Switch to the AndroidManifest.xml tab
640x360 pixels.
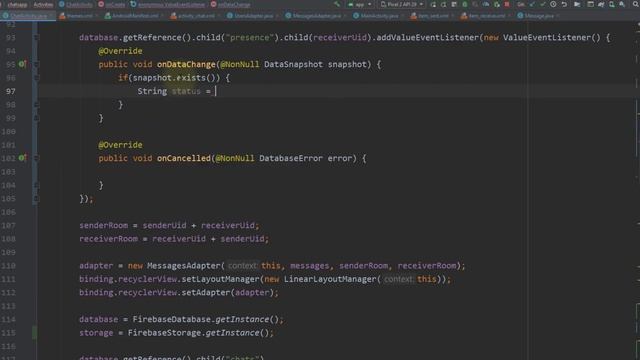133,16
